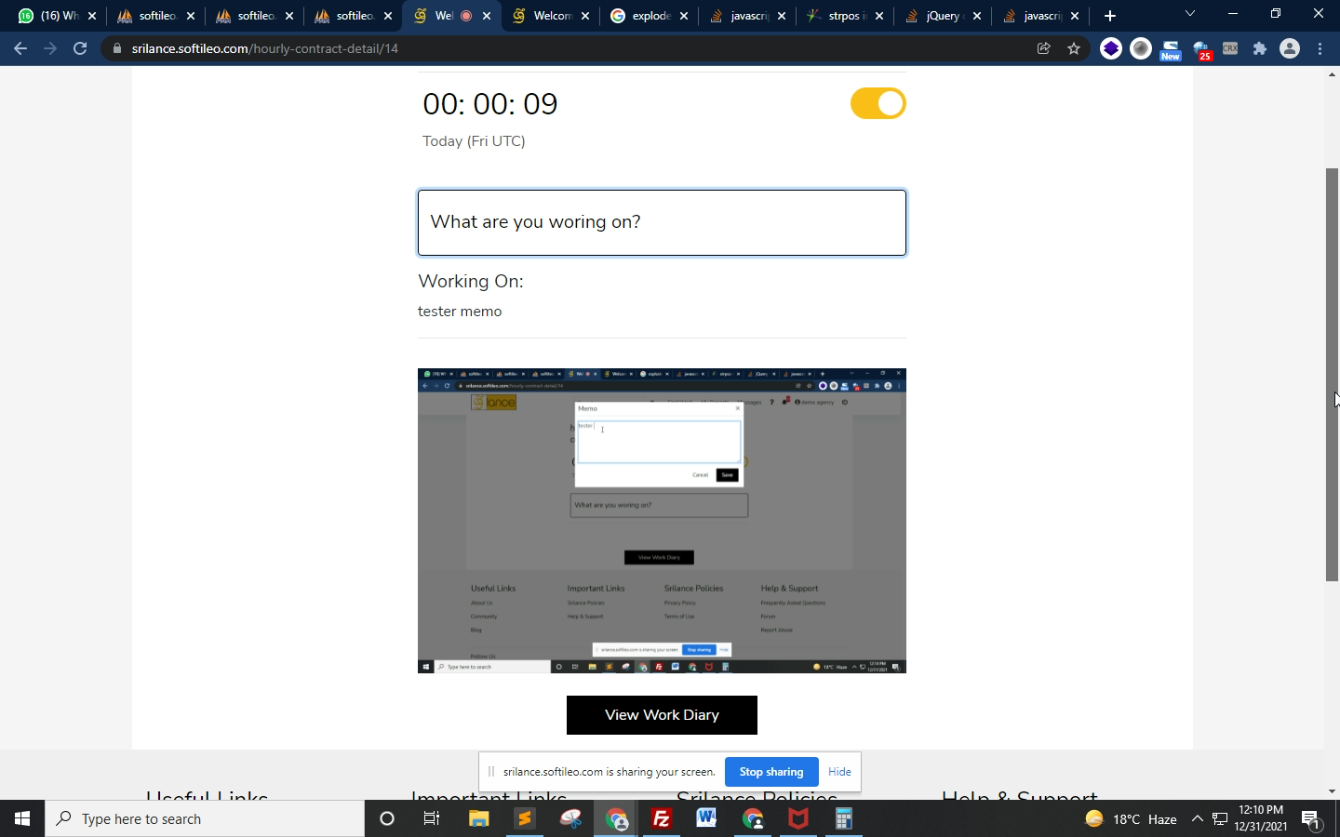Hide the screen sharing notification bar
This screenshot has width=1340, height=837.
coord(839,772)
